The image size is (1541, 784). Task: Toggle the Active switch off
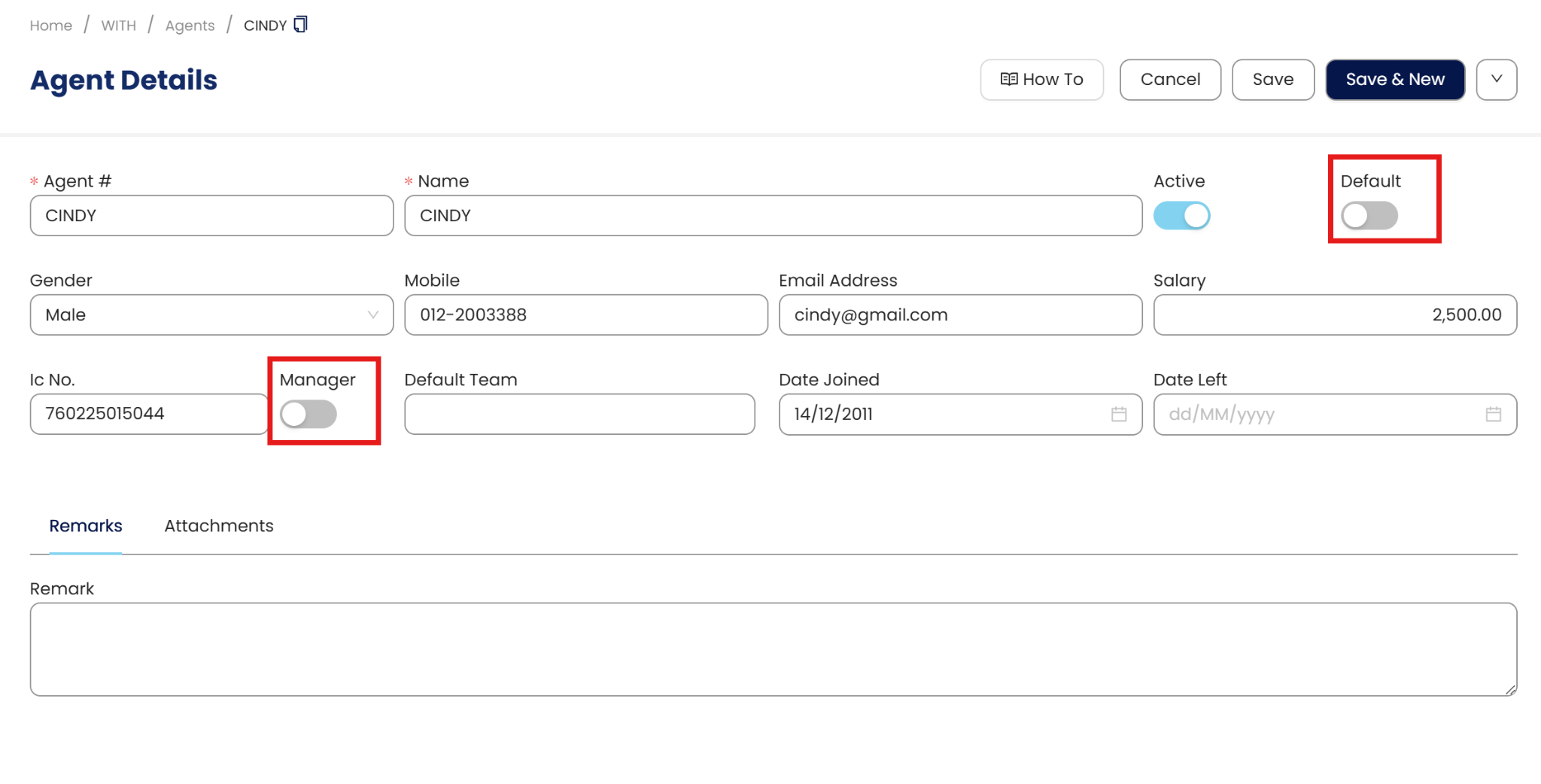1181,216
